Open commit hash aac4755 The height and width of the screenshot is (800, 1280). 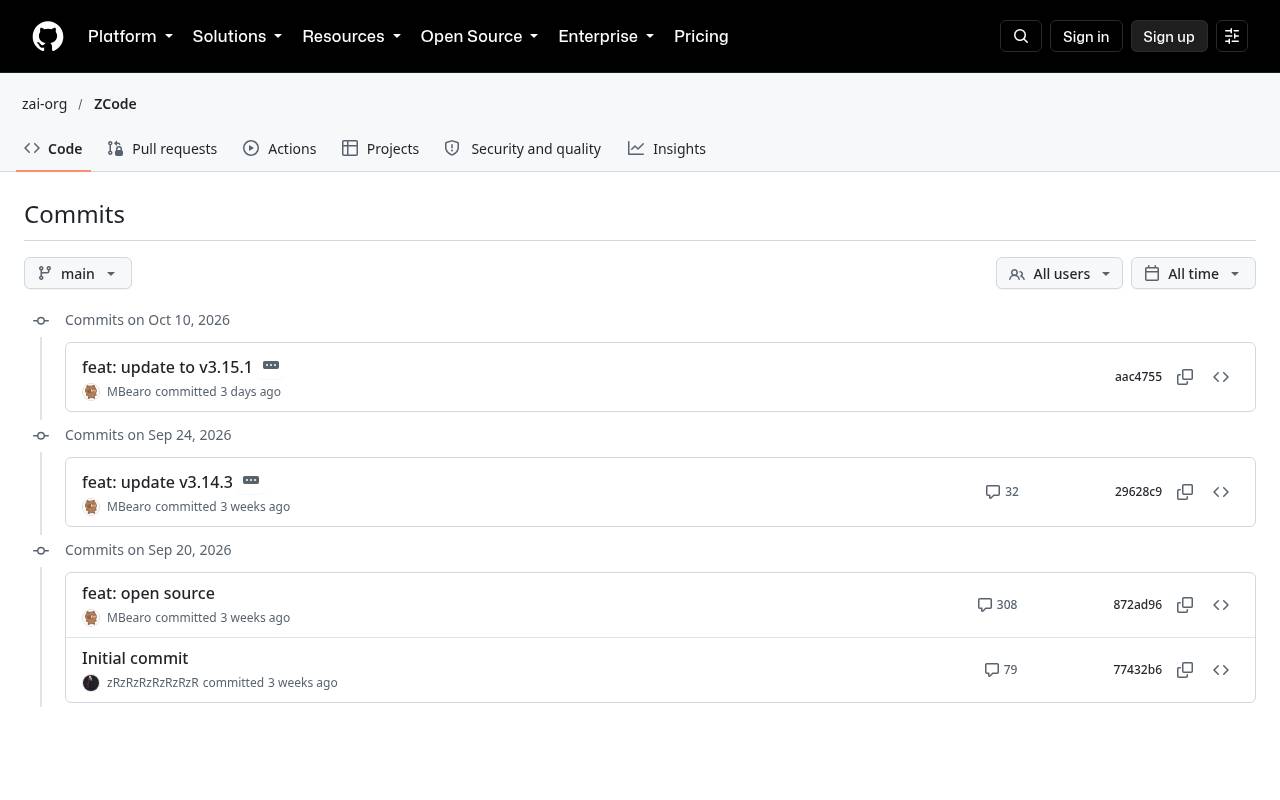(1138, 377)
